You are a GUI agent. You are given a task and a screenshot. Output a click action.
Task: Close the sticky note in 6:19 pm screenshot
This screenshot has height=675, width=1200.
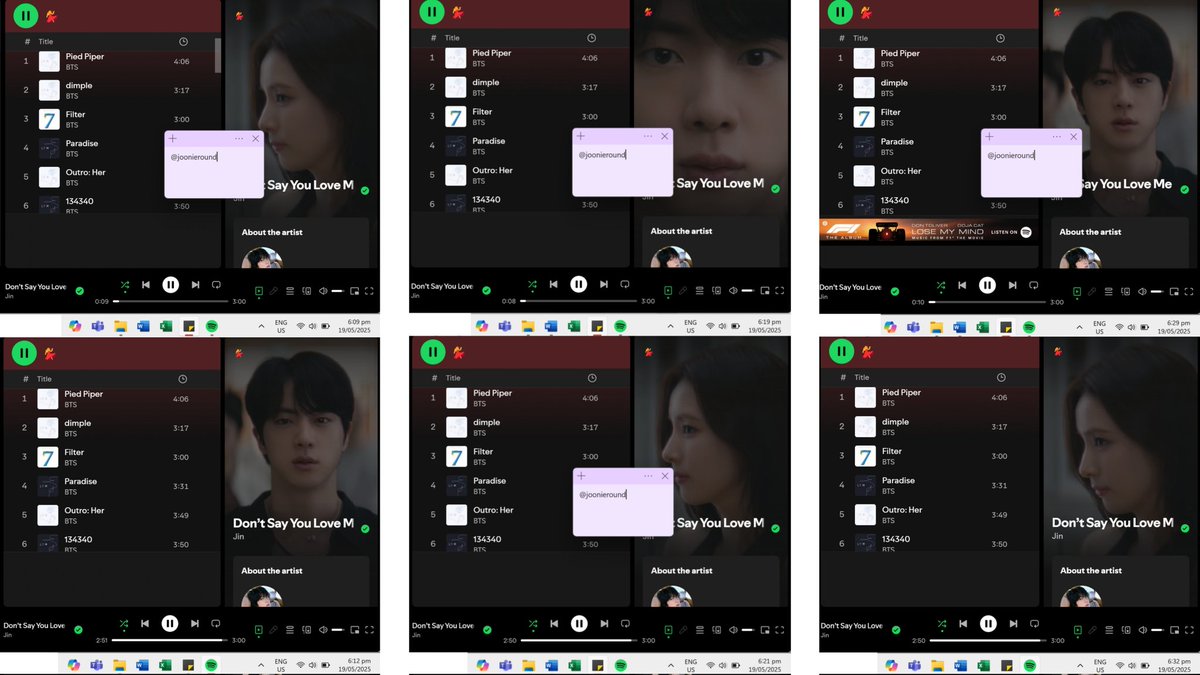click(x=664, y=136)
